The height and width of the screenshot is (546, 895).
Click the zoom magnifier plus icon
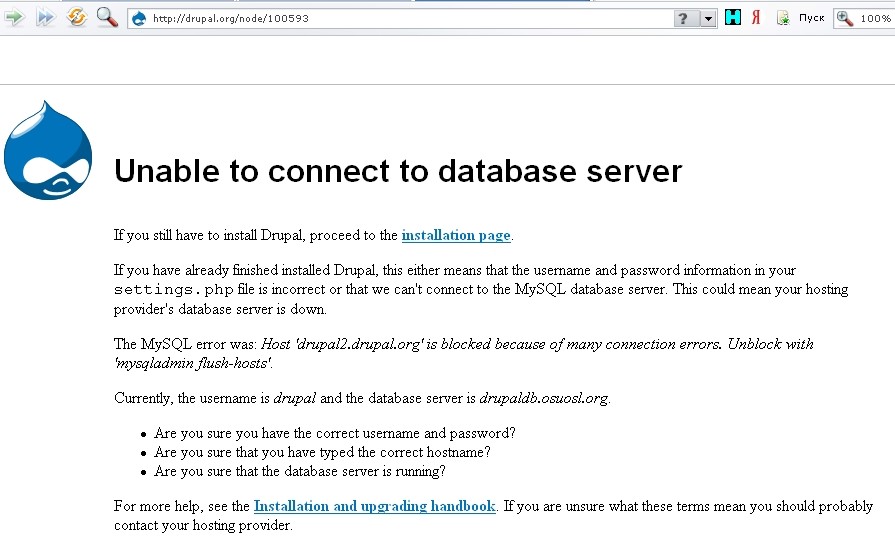pyautogui.click(x=845, y=18)
